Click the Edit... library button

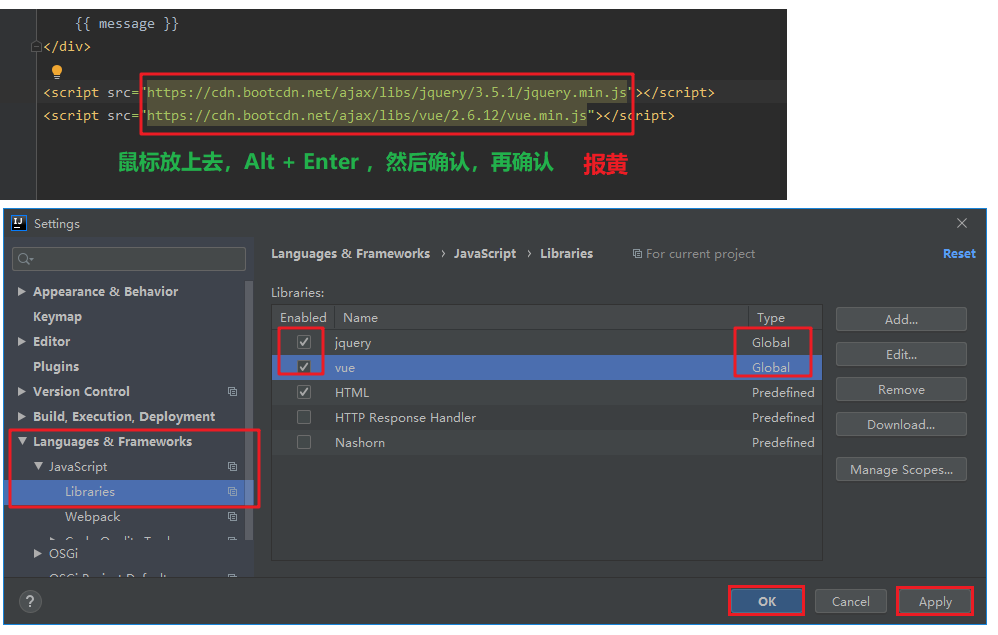(901, 354)
